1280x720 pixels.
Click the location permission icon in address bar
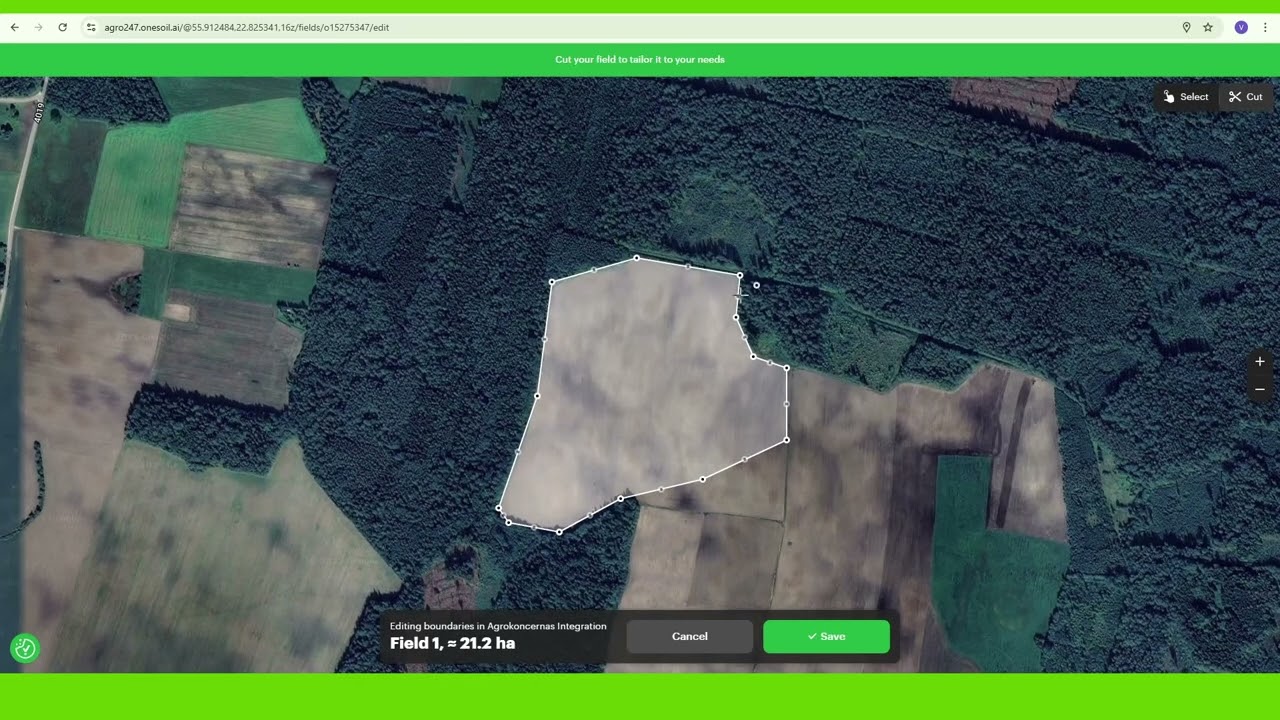tap(1186, 27)
